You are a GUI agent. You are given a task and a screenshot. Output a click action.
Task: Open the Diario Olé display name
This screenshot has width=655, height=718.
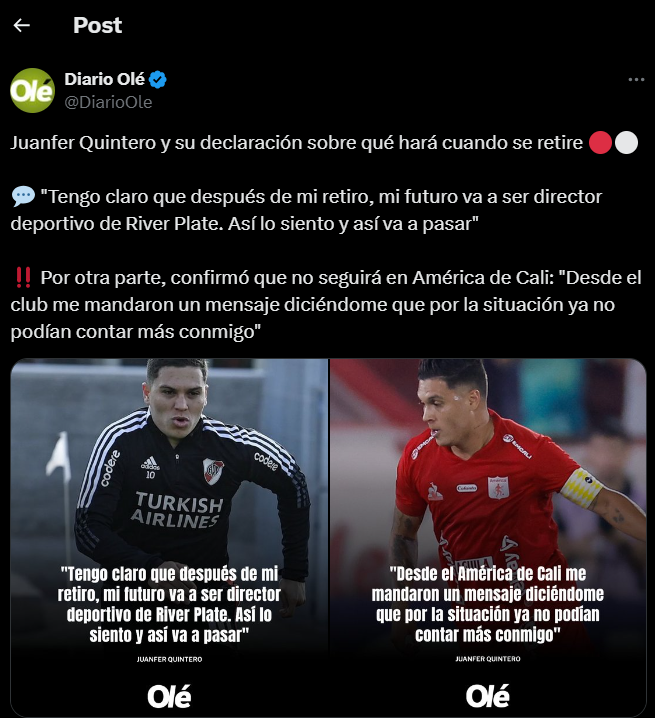point(104,79)
